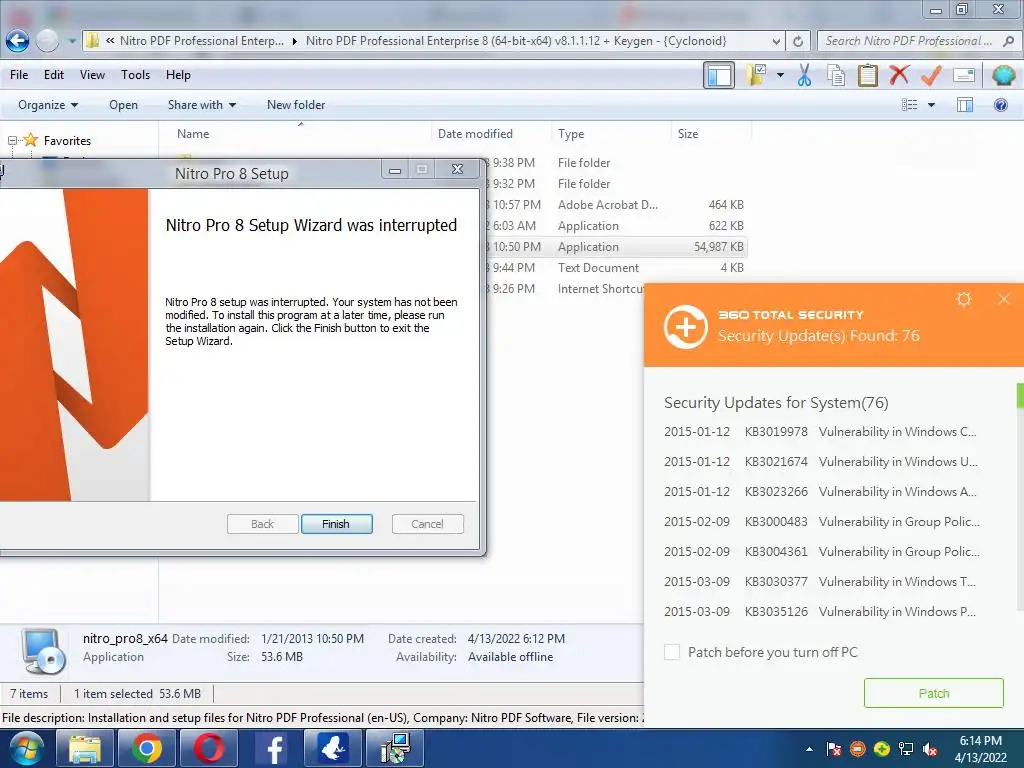
Task: Open the Organize dropdown menu
Action: coord(48,104)
